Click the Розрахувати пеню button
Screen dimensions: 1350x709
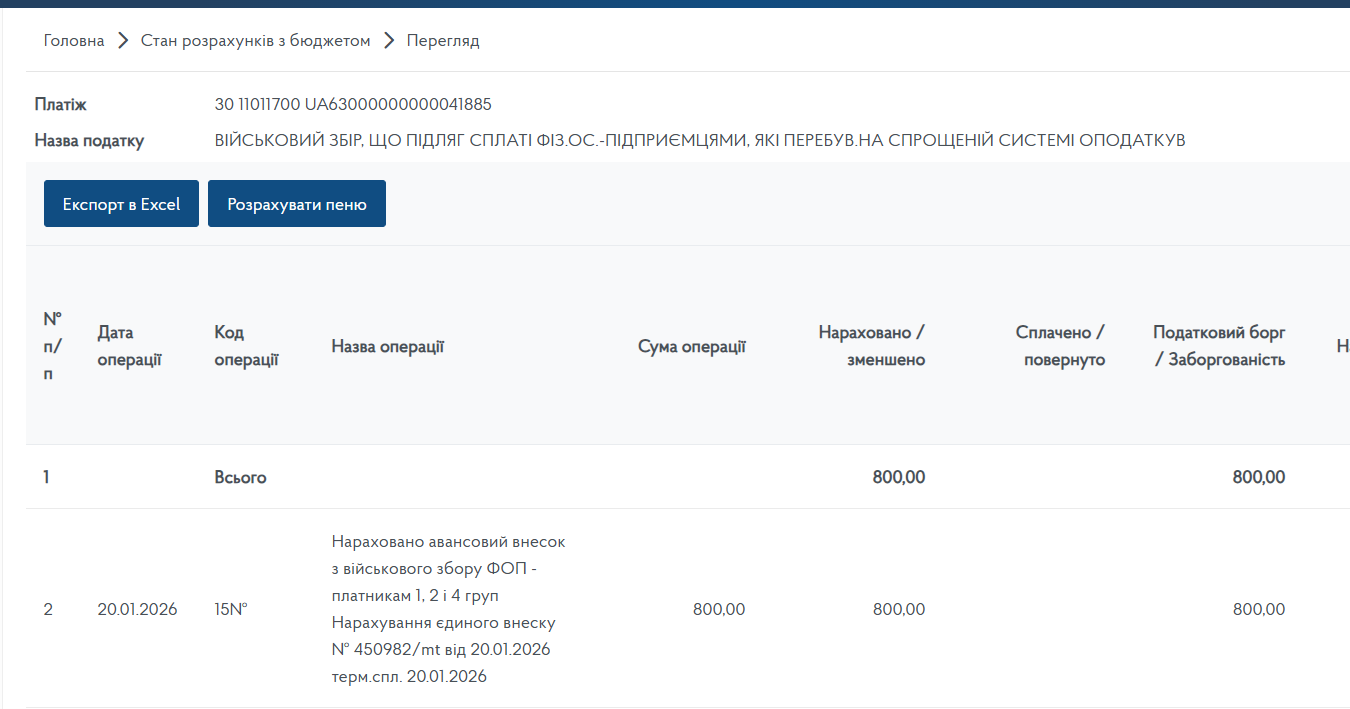[297, 204]
